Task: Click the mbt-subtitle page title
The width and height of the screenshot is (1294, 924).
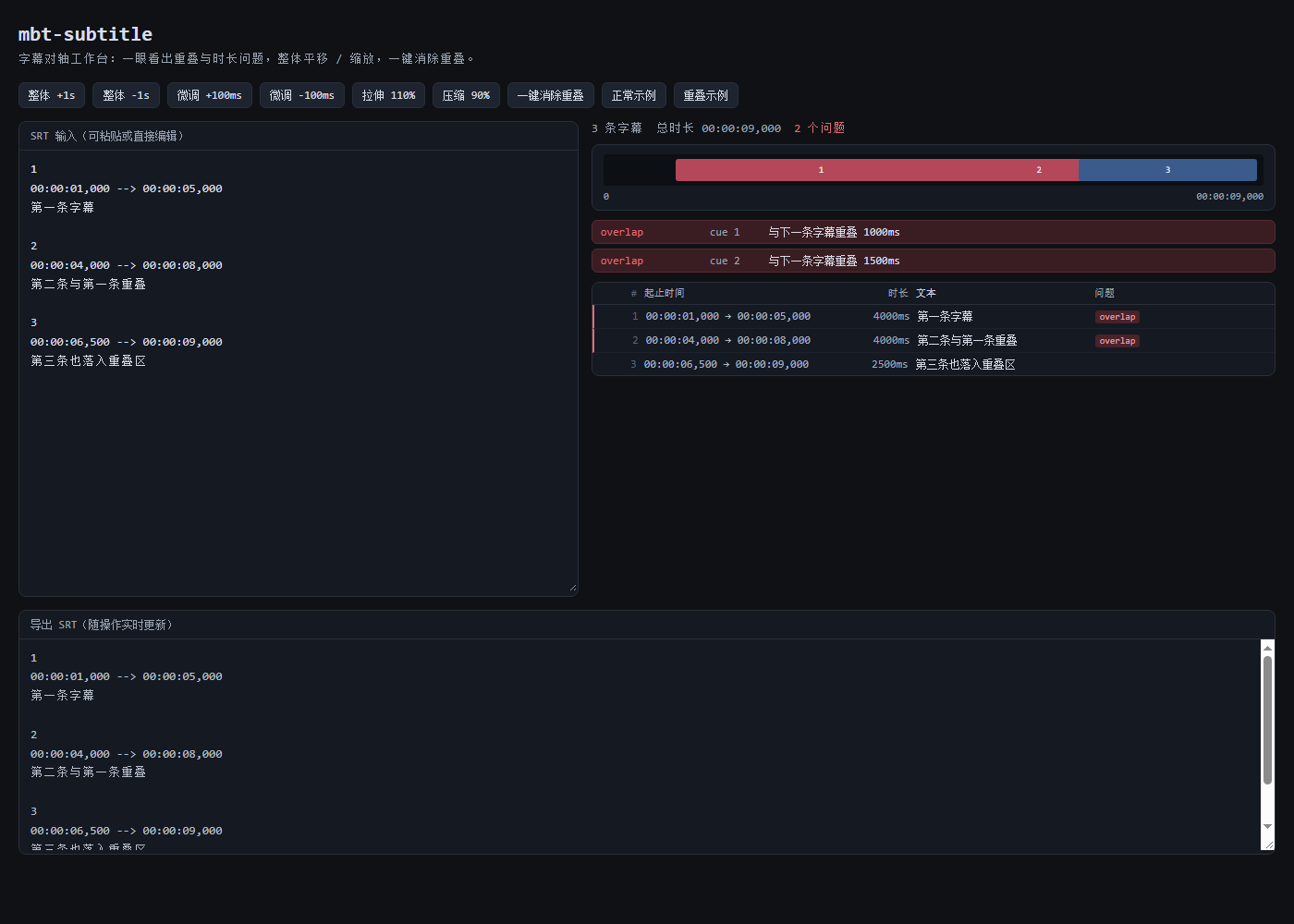Action: [85, 34]
